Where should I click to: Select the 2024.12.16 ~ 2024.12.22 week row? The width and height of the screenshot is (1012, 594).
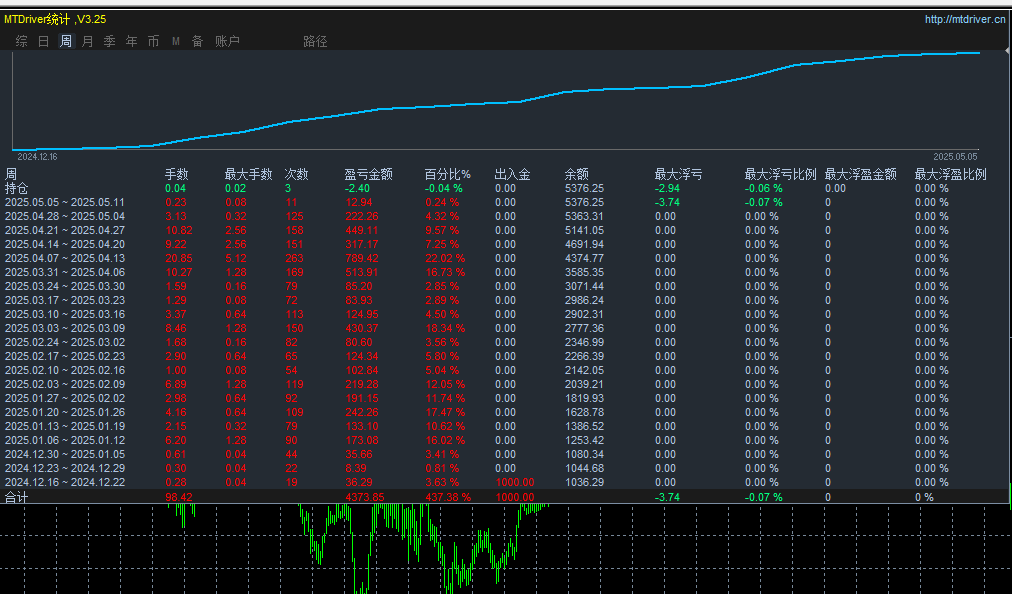click(x=65, y=482)
